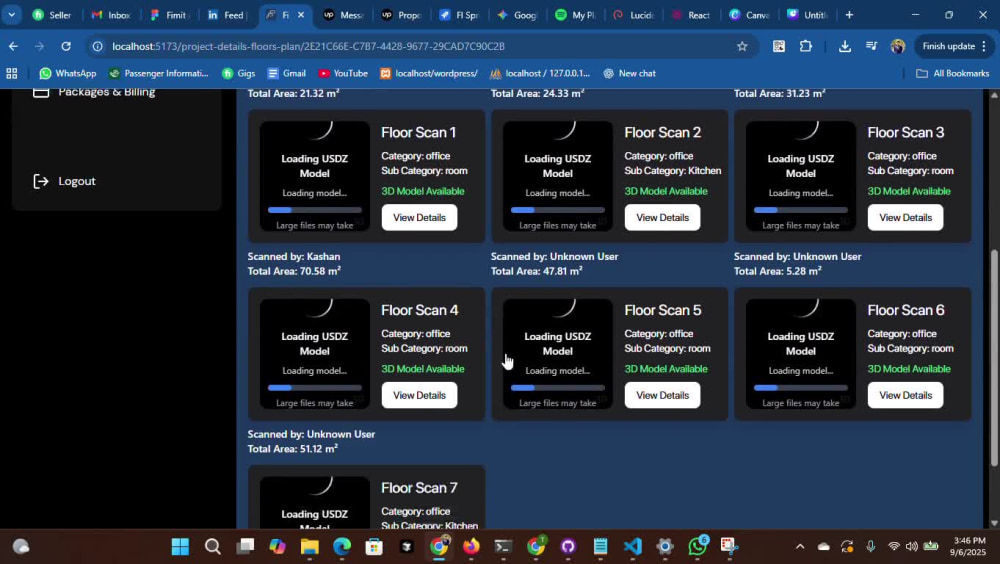Open Visual Studio Code from the taskbar

[x=632, y=547]
